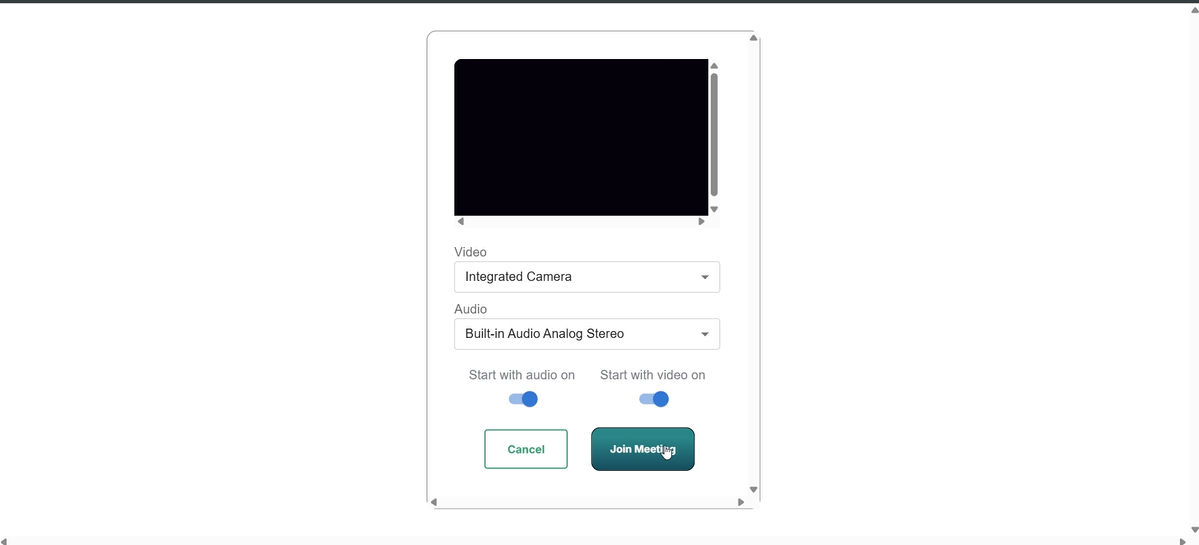Expand the Built-in Audio Analog Stereo dropdown
1199x545 pixels.
pos(587,334)
